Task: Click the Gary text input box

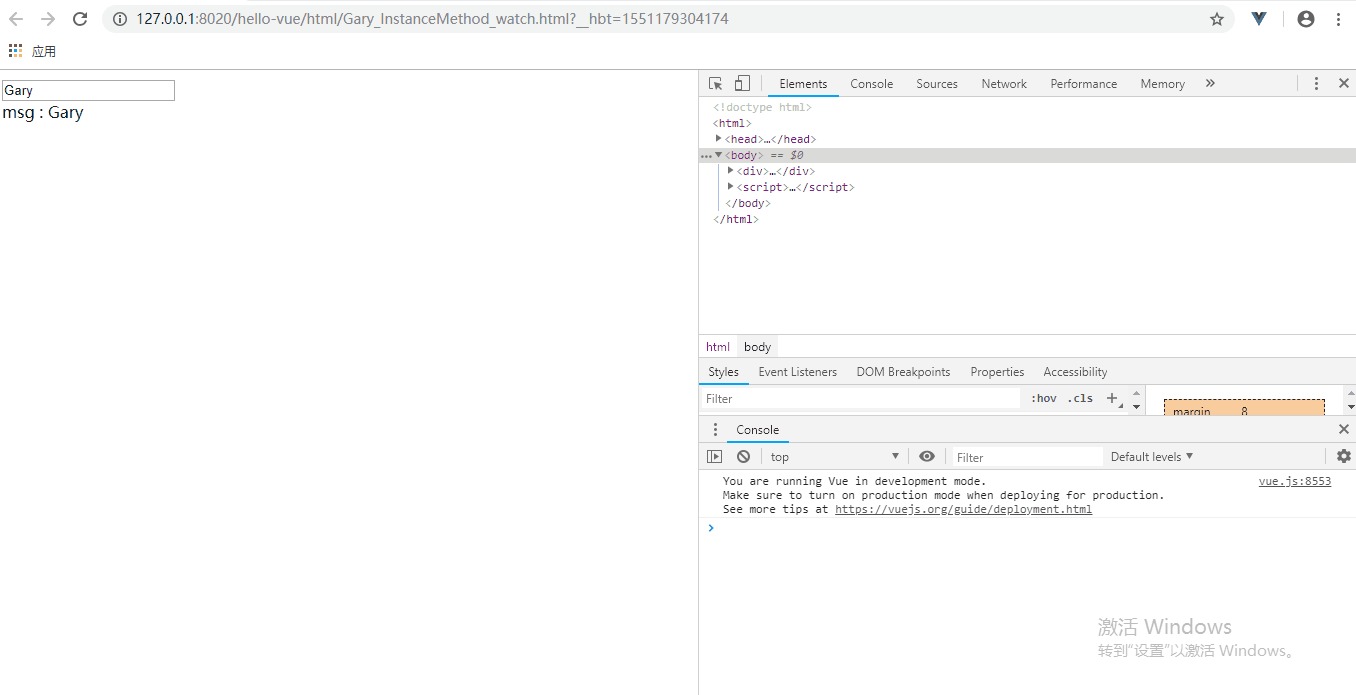Action: (x=88, y=90)
